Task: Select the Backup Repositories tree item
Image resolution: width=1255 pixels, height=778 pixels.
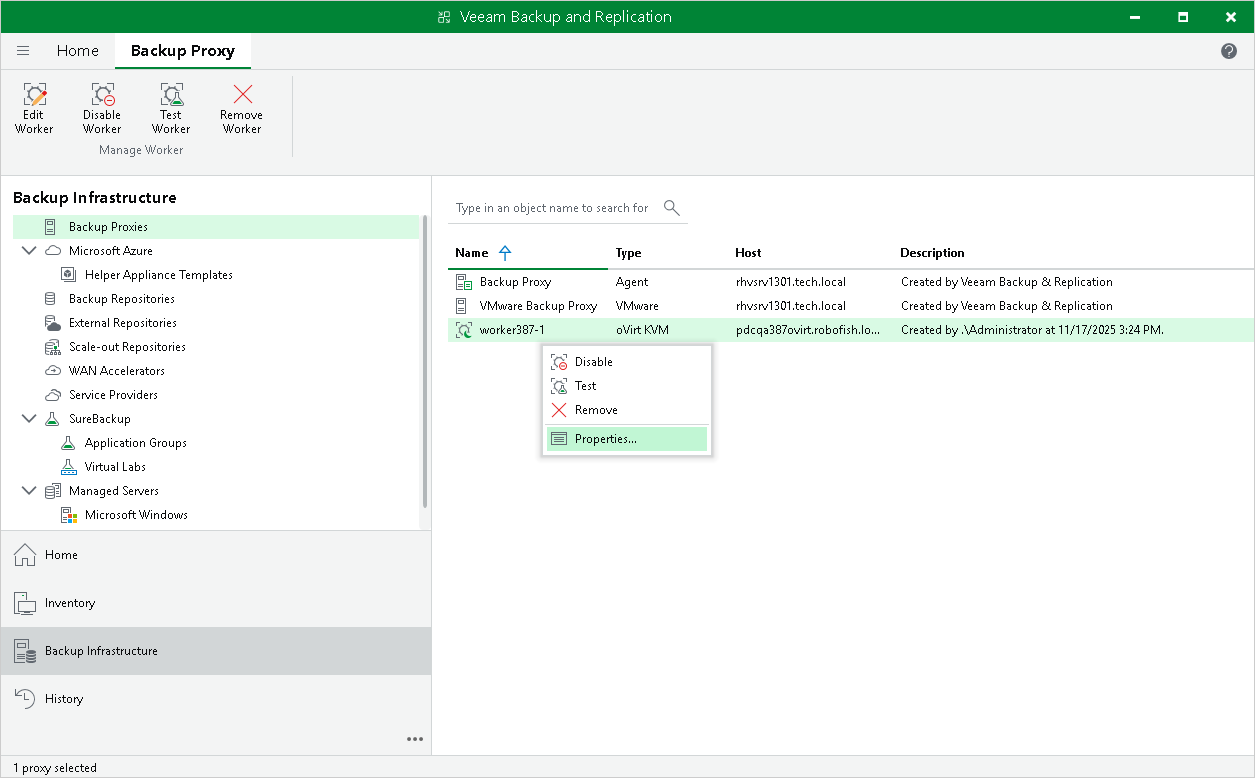Action: [x=122, y=299]
